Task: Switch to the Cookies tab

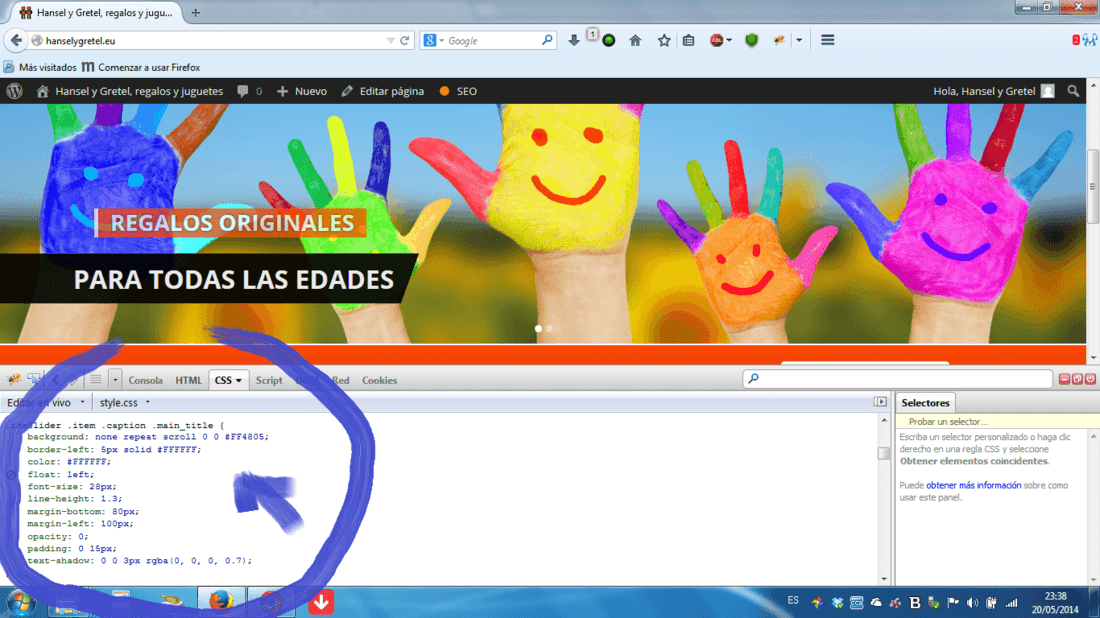Action: click(380, 380)
